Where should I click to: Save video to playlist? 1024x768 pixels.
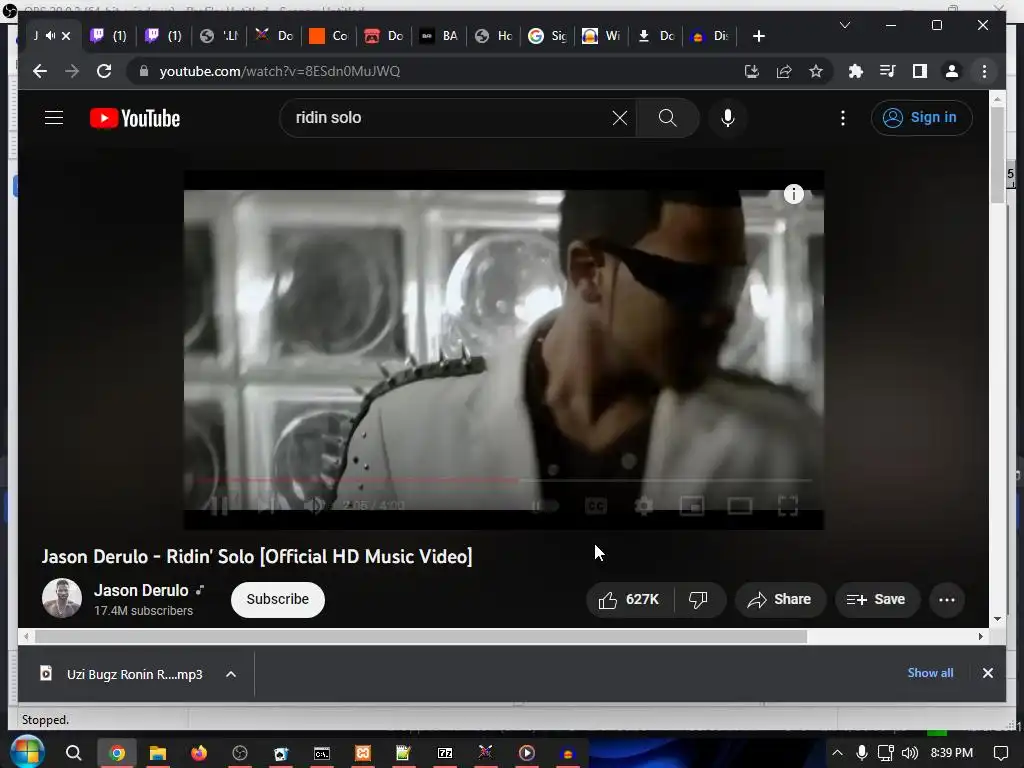point(876,600)
